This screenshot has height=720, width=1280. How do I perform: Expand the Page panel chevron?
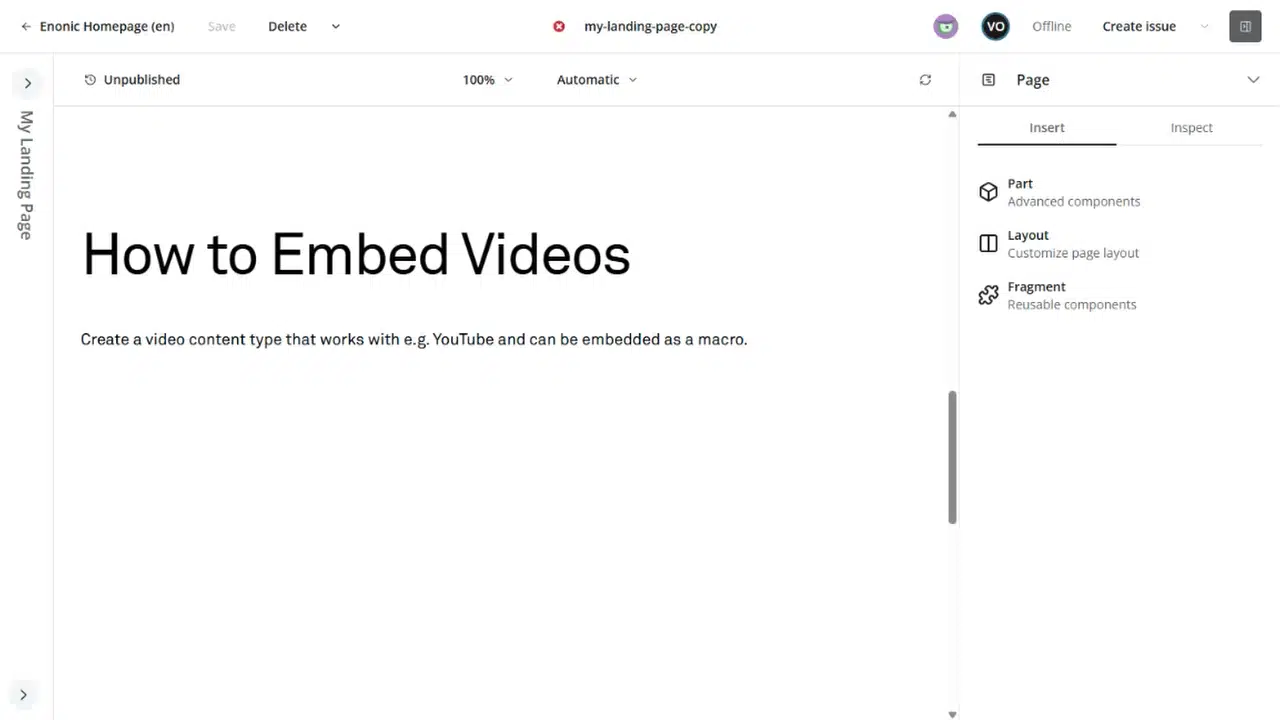point(1253,80)
